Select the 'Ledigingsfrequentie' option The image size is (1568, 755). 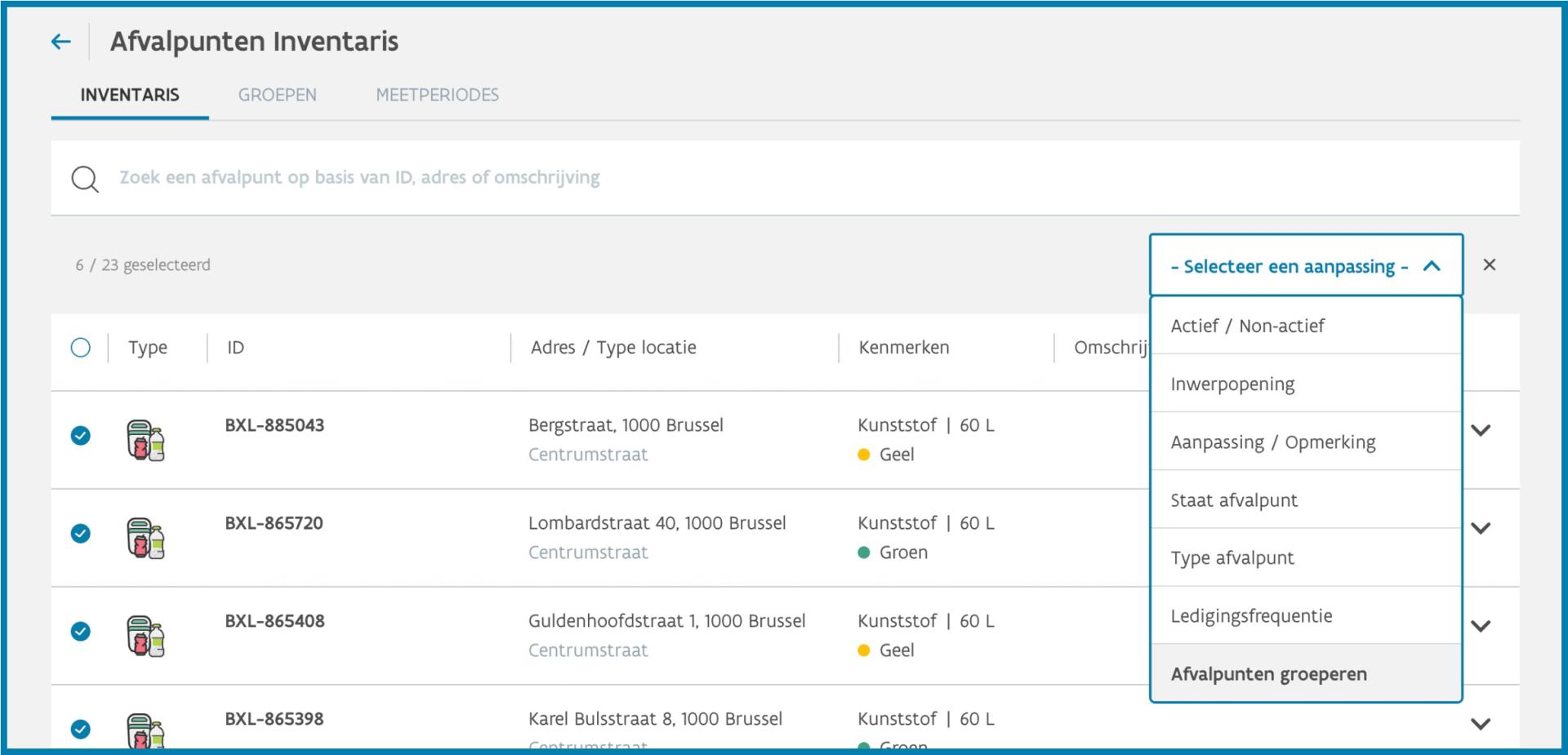[1306, 615]
